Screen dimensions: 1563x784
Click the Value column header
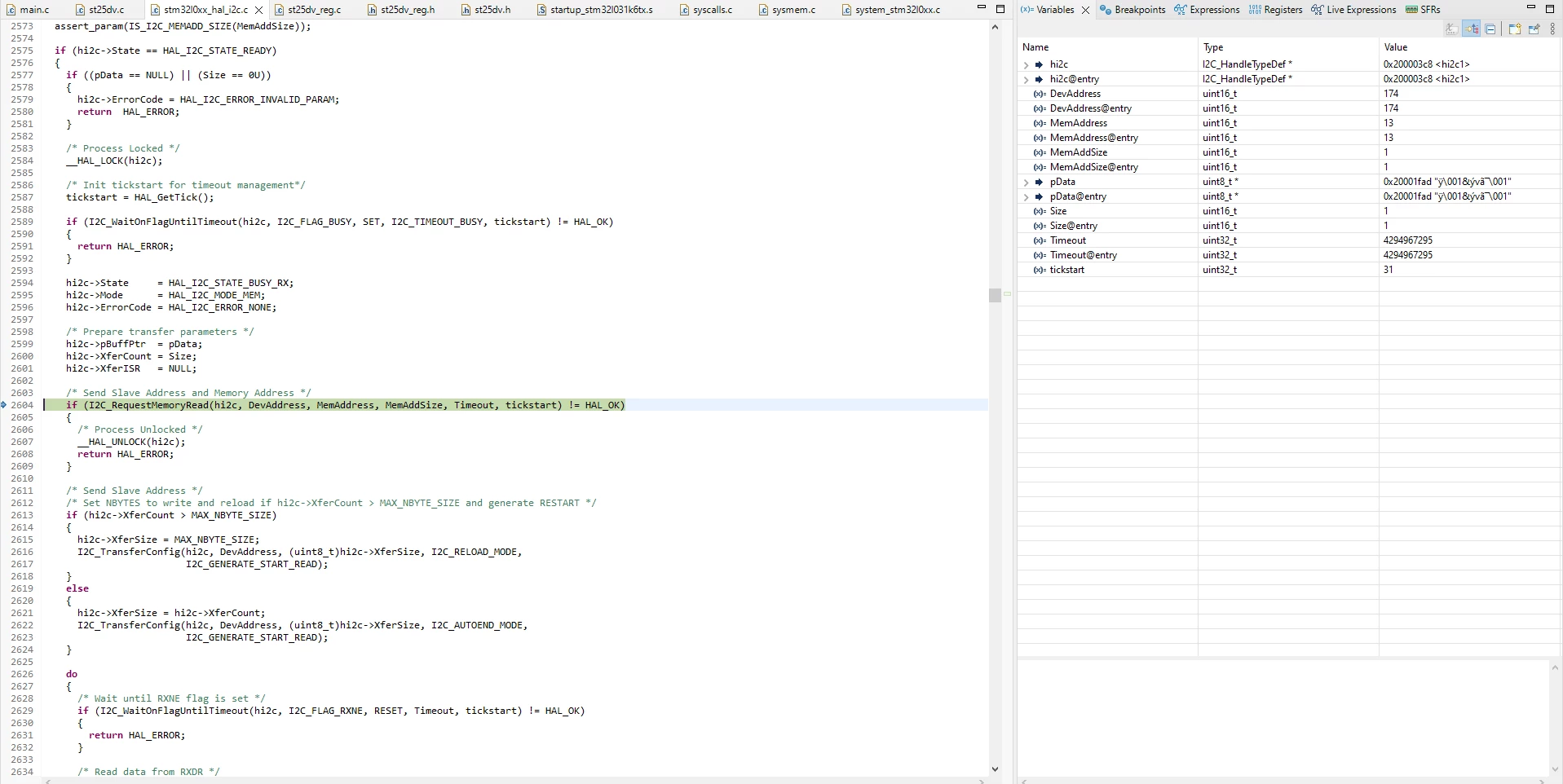pyautogui.click(x=1395, y=47)
